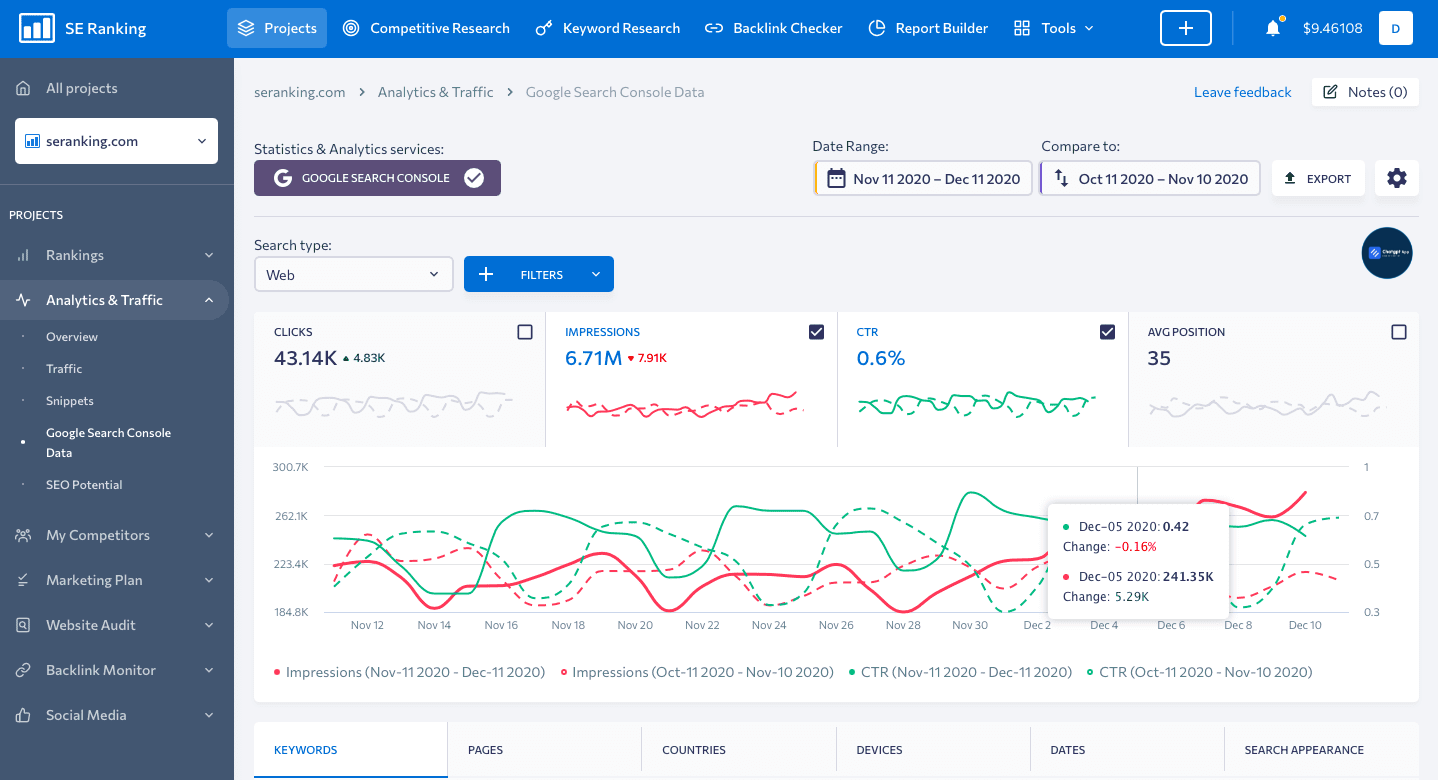Open the Date Range picker
This screenshot has width=1438, height=780.
(x=924, y=179)
